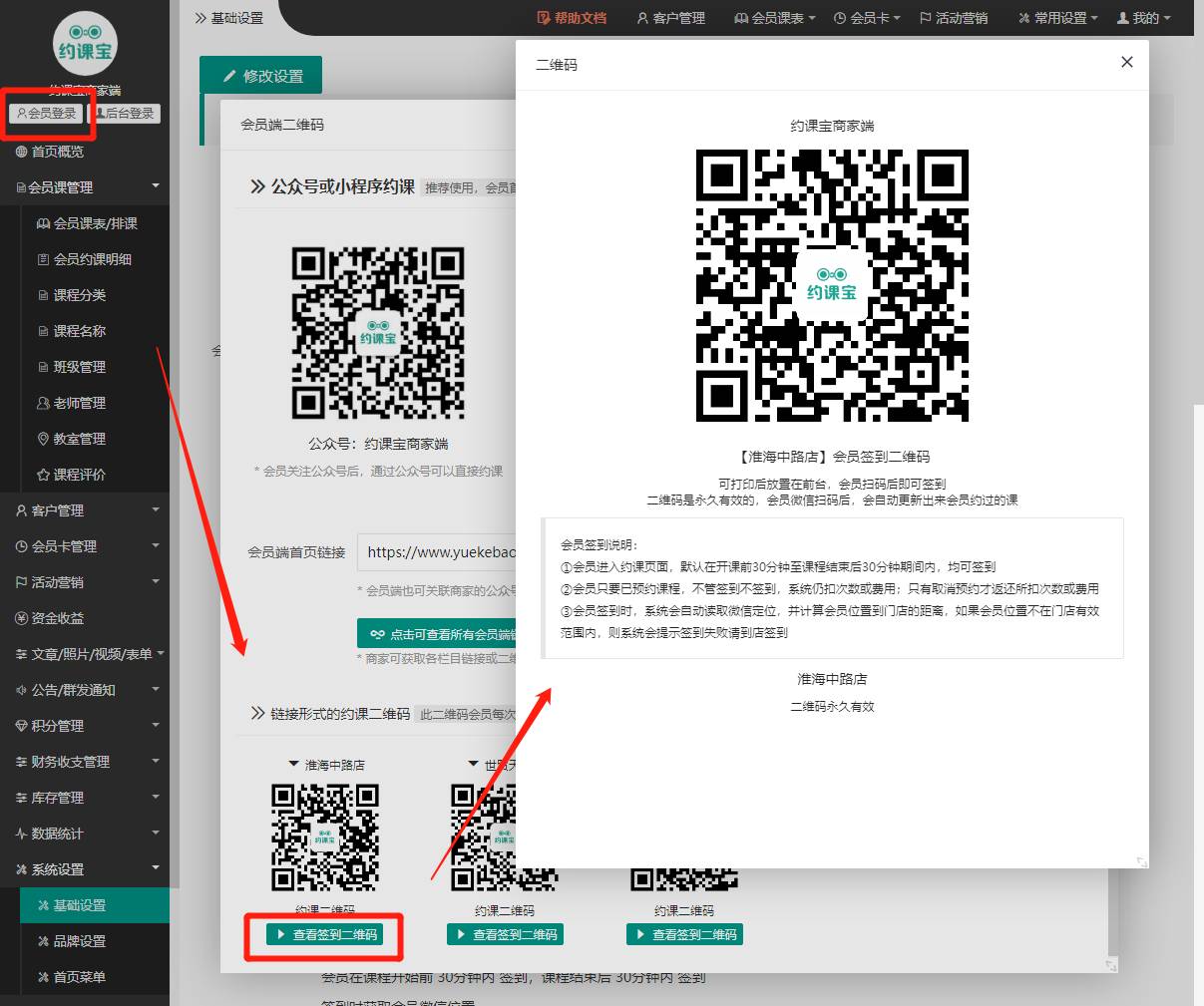This screenshot has width=1204, height=1006.
Task: Open 首页菜单 in the sidebar
Action: [95, 977]
